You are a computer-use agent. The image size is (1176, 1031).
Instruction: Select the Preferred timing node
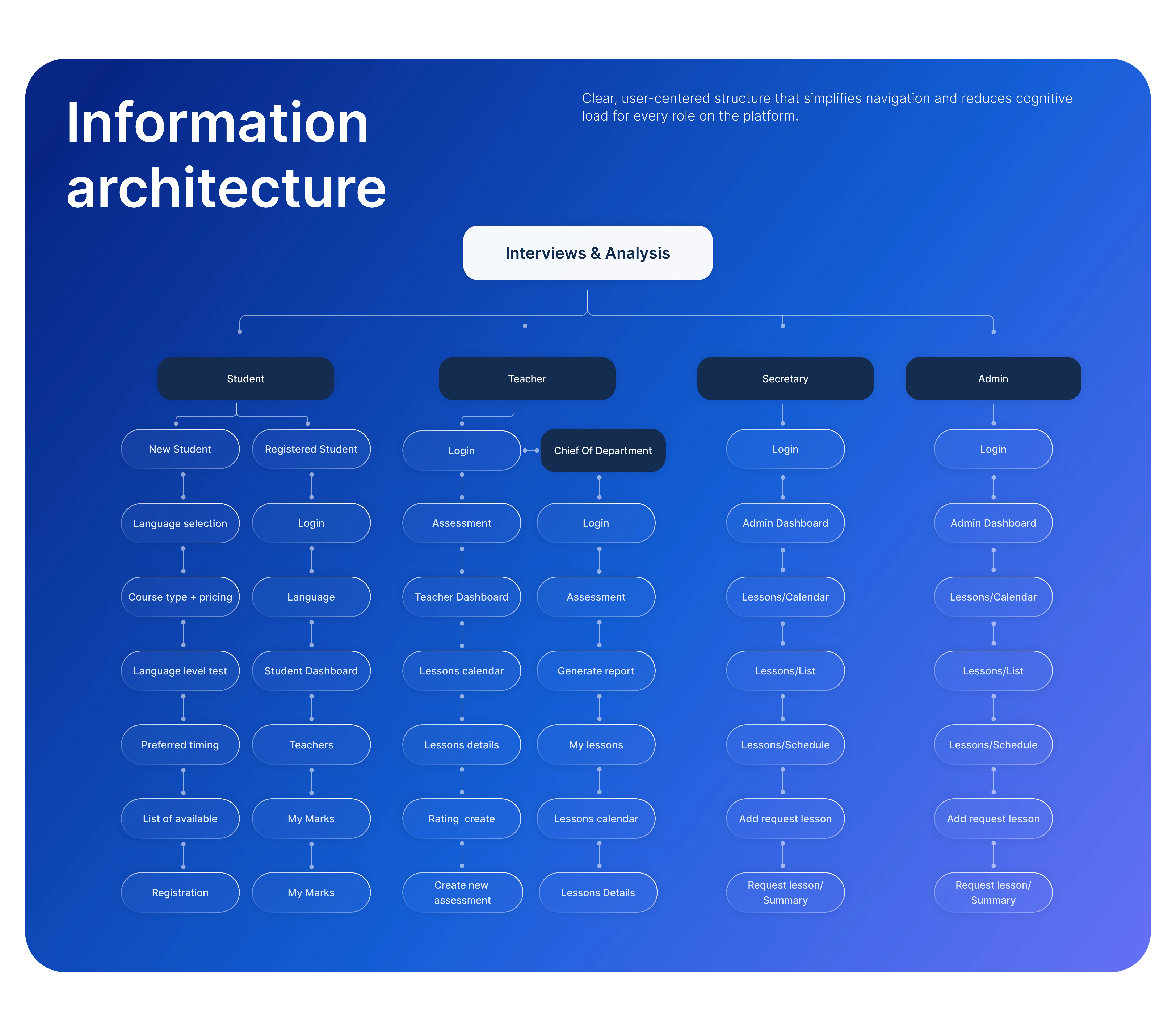coord(180,745)
